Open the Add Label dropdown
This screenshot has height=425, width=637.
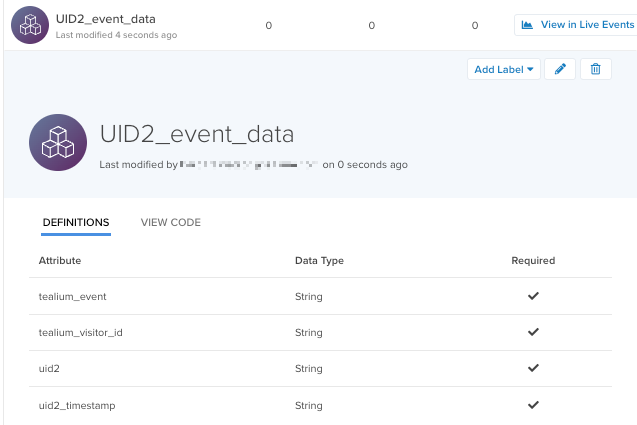tap(504, 69)
